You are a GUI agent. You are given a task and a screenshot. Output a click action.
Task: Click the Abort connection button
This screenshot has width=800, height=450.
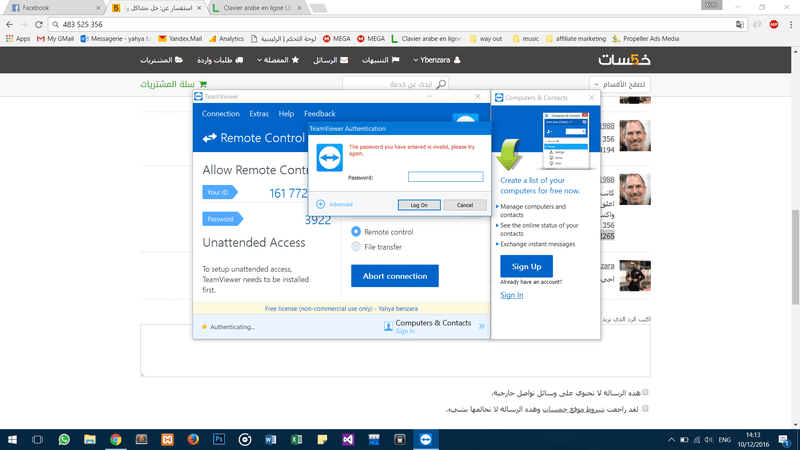coord(395,276)
